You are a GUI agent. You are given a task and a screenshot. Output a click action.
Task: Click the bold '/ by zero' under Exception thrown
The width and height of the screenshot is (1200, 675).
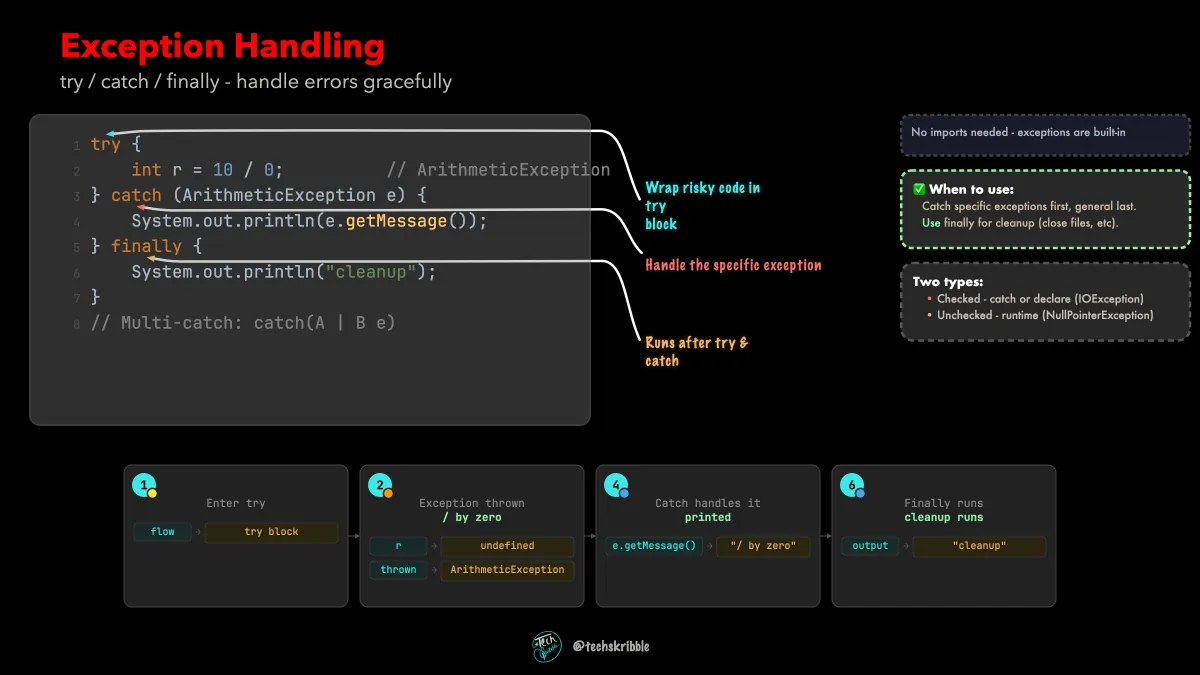[472, 517]
